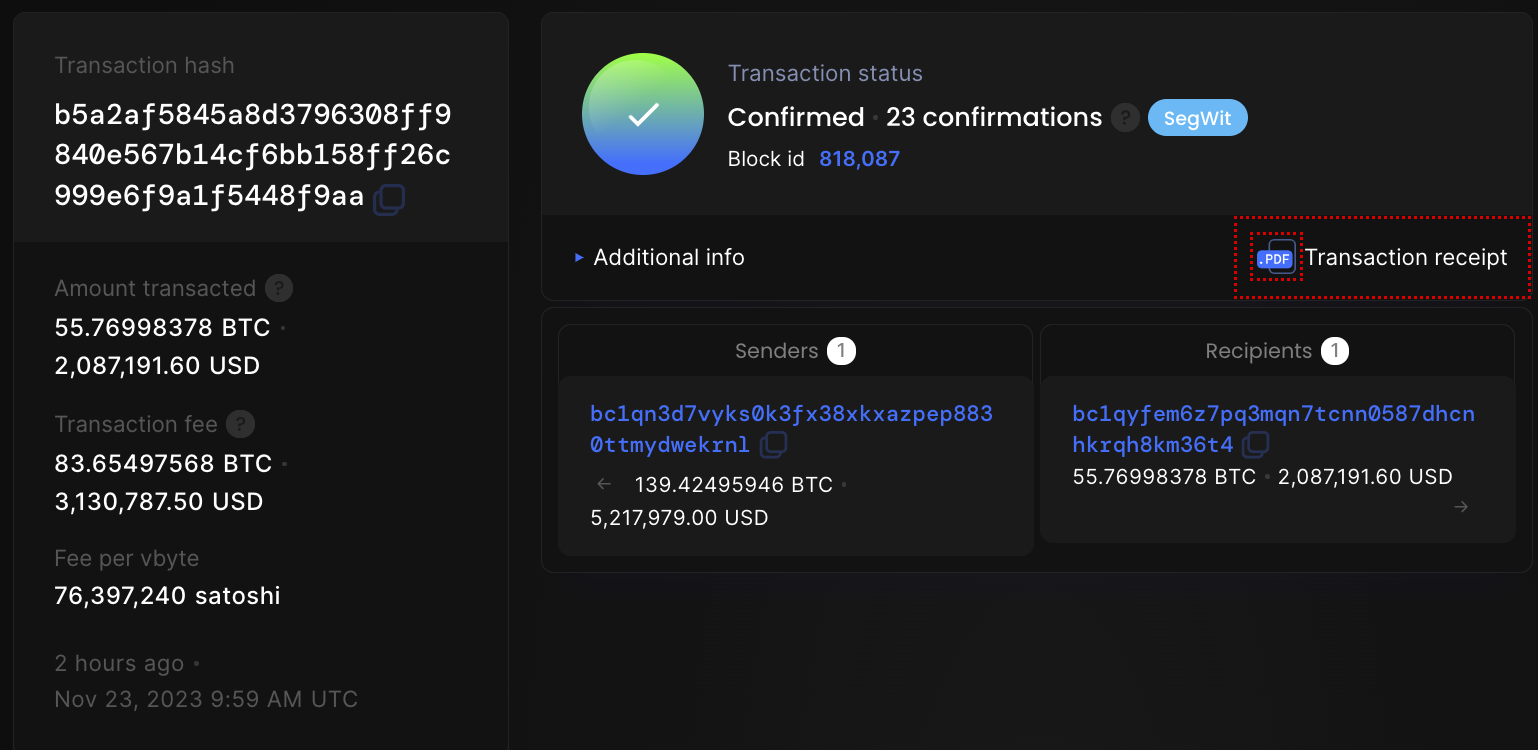Open sender address bc1qn3d7vyks0k3fx38 link
The image size is (1538, 750).
(x=791, y=429)
